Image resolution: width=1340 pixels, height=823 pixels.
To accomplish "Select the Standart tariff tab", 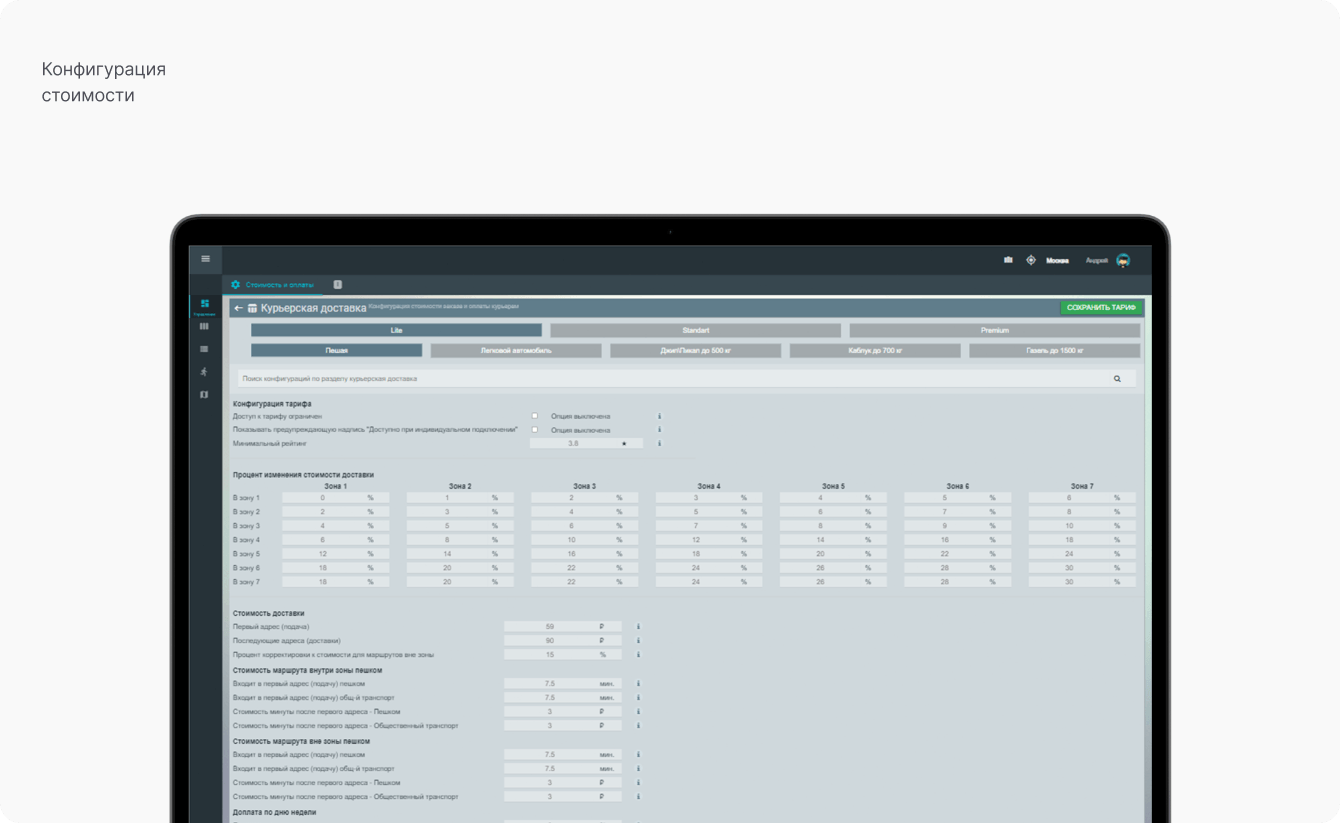I will click(x=695, y=330).
